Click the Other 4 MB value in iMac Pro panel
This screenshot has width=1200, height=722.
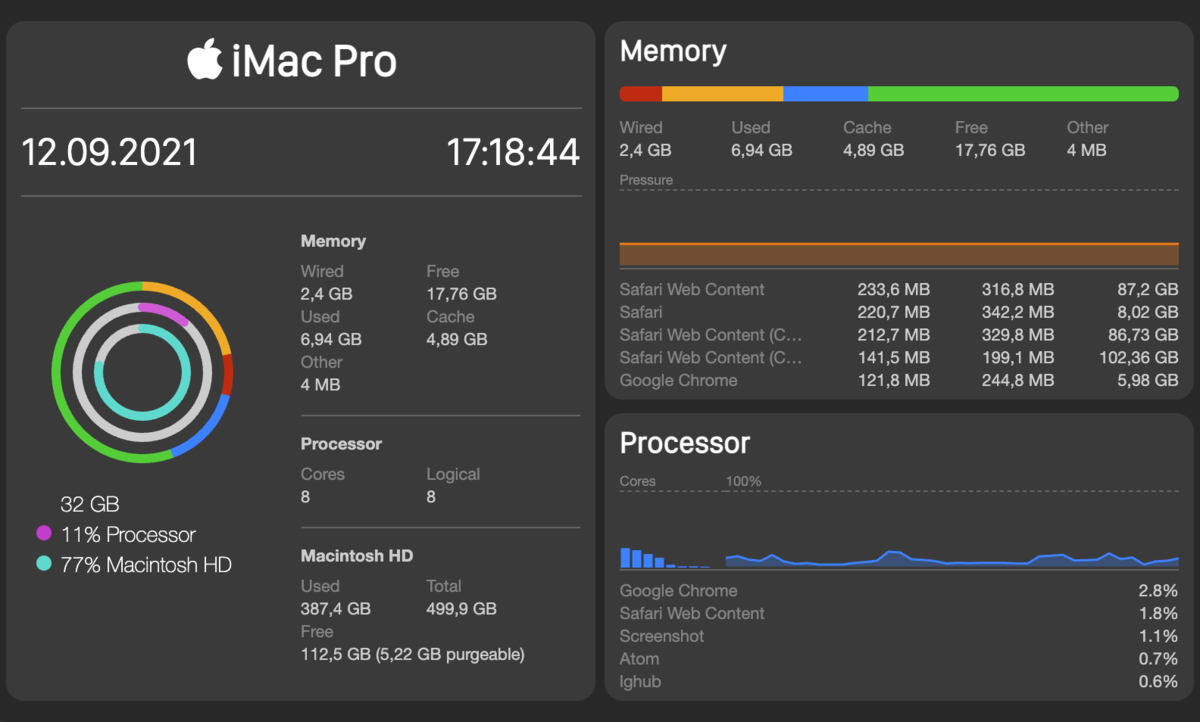321,384
